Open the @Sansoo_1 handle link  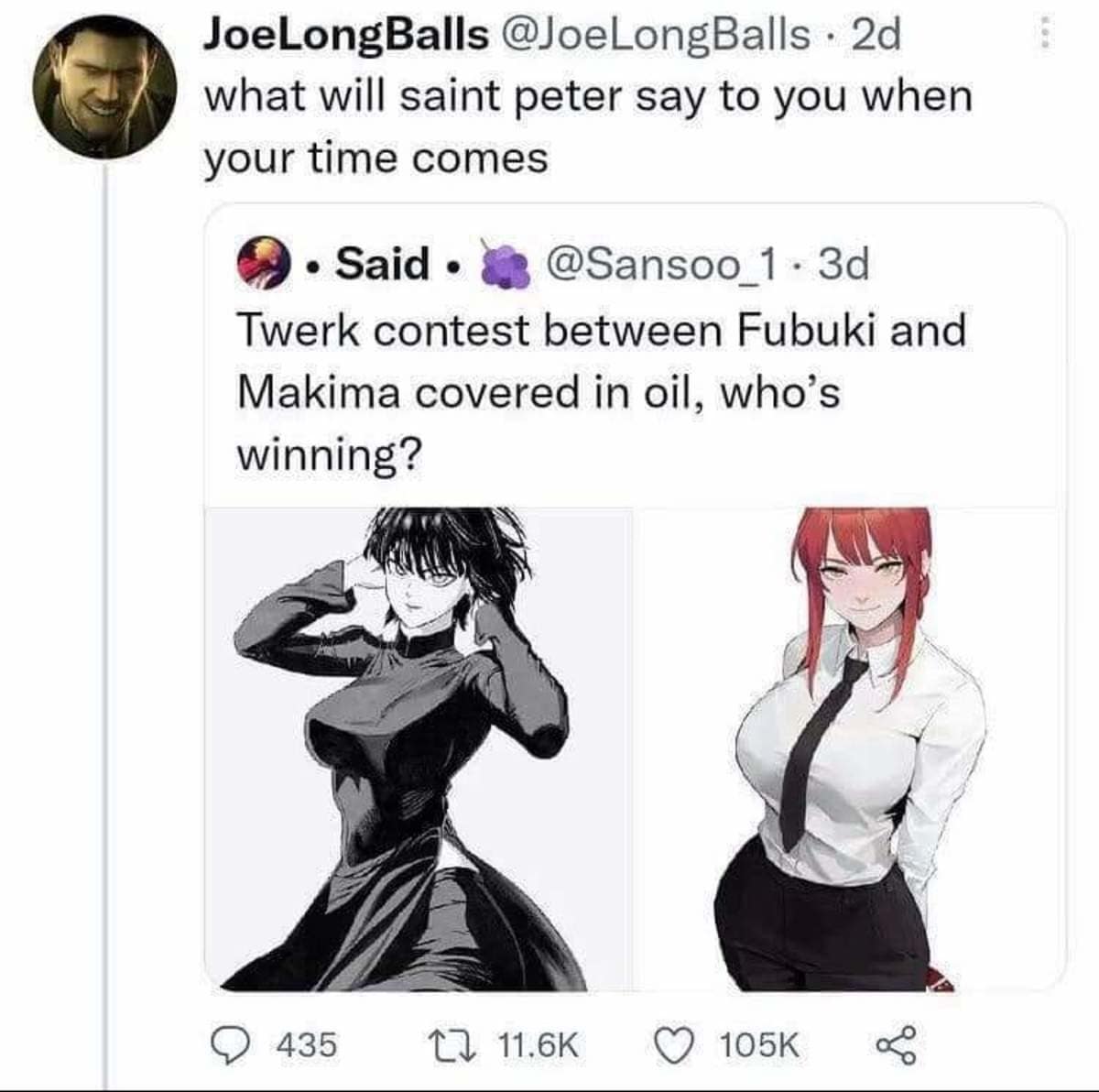click(662, 265)
